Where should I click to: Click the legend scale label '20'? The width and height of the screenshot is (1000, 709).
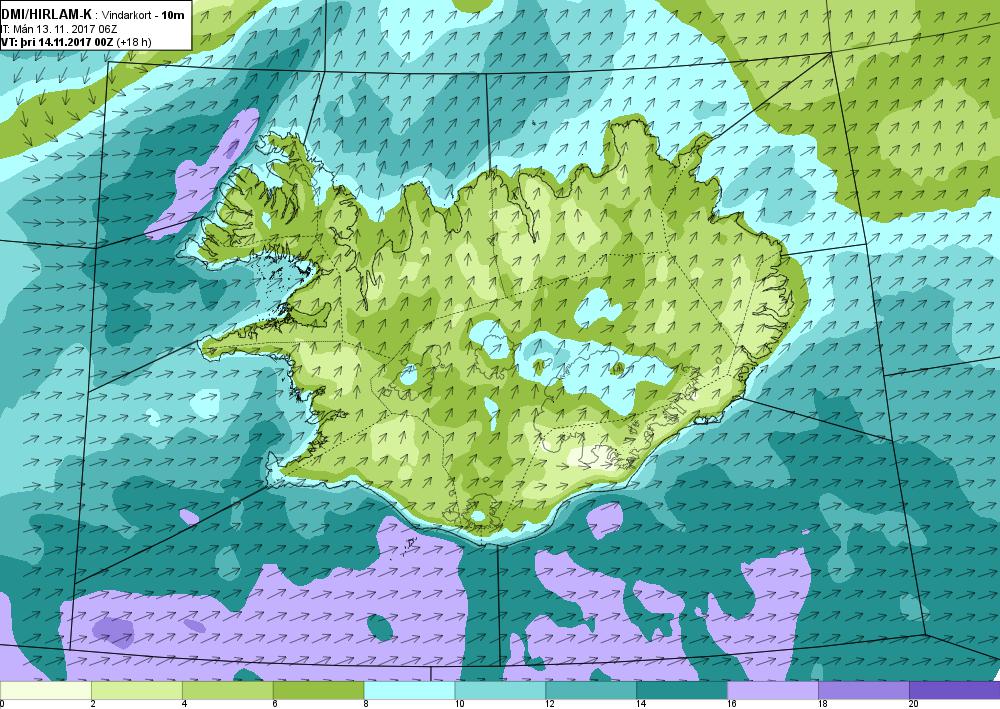point(913,704)
